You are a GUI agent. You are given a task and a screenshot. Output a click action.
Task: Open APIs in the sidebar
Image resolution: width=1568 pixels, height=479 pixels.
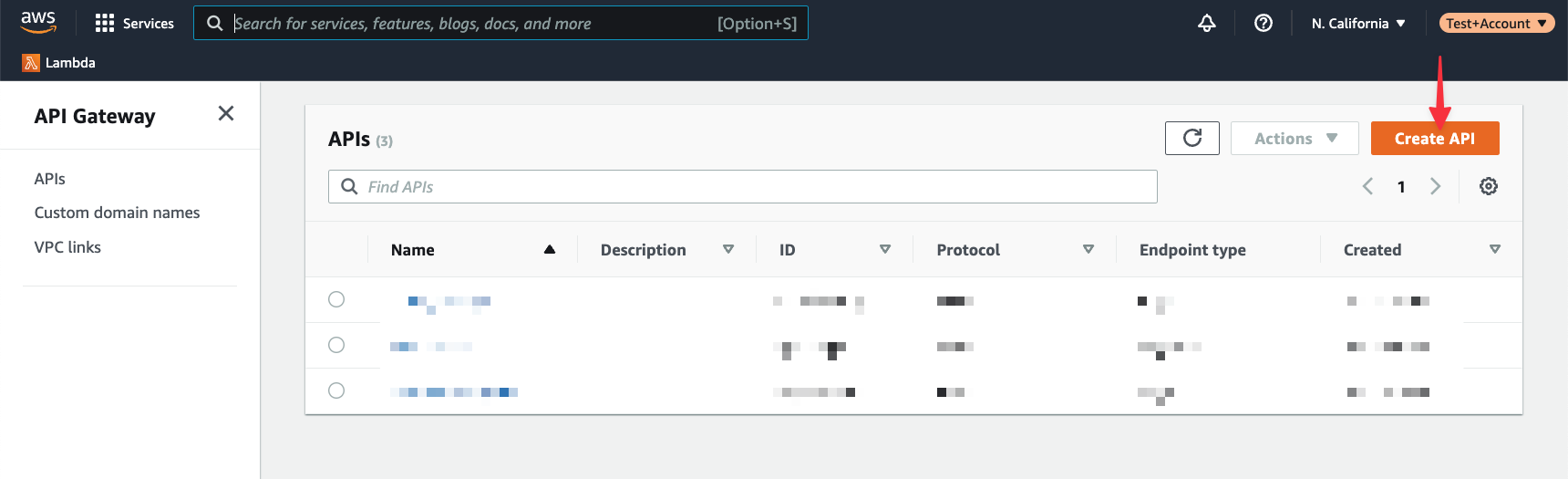point(50,179)
